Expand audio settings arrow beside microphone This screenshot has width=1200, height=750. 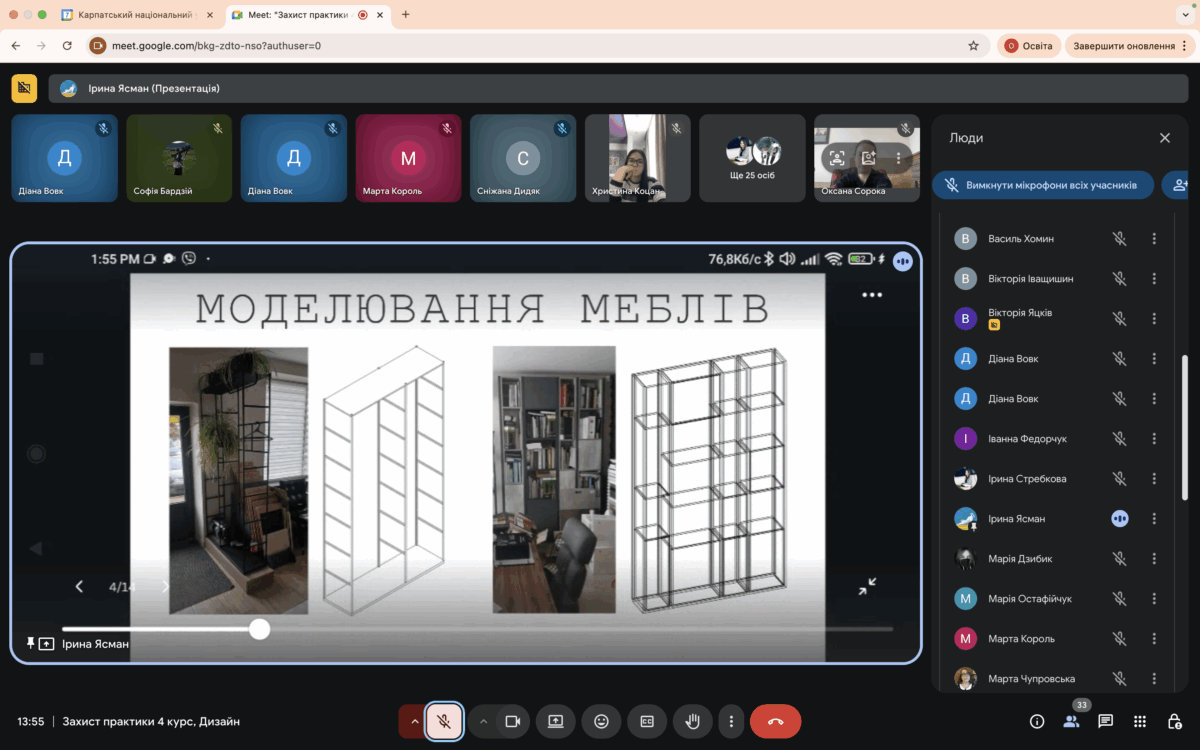411,721
